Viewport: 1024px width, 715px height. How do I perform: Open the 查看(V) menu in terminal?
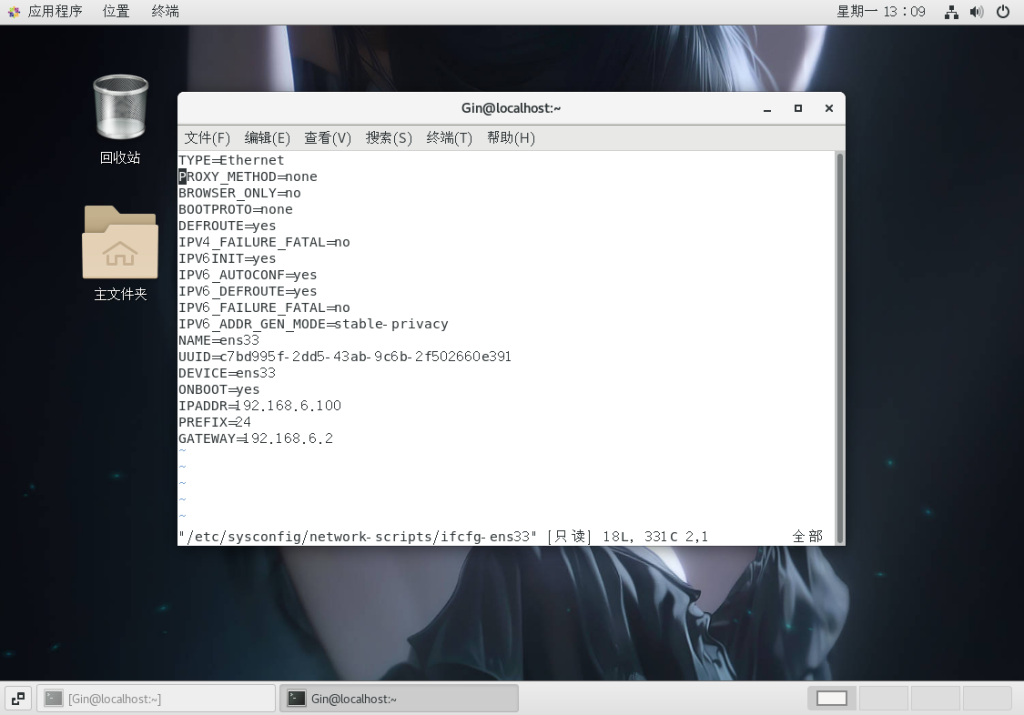tap(327, 138)
